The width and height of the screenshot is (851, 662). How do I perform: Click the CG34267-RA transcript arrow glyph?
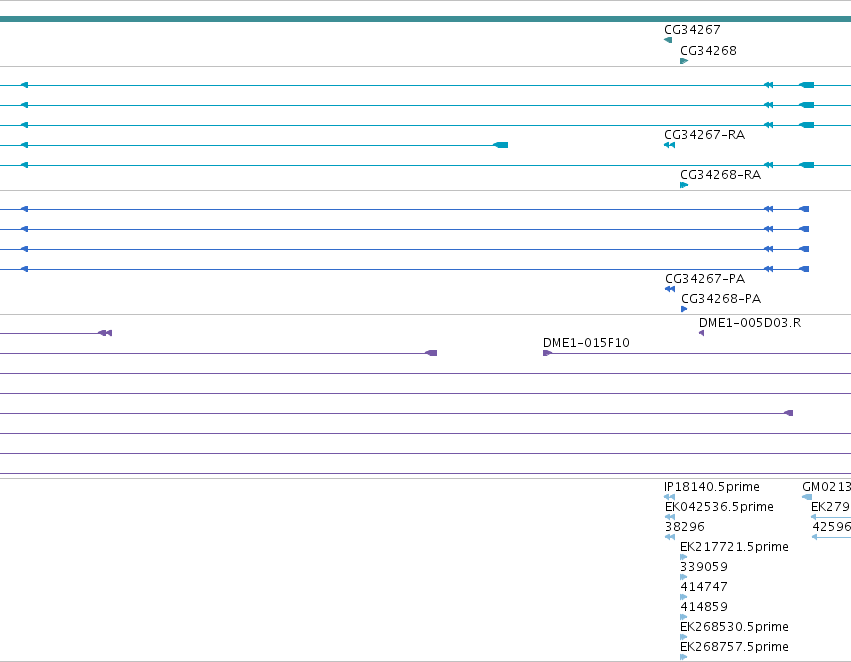point(670,145)
